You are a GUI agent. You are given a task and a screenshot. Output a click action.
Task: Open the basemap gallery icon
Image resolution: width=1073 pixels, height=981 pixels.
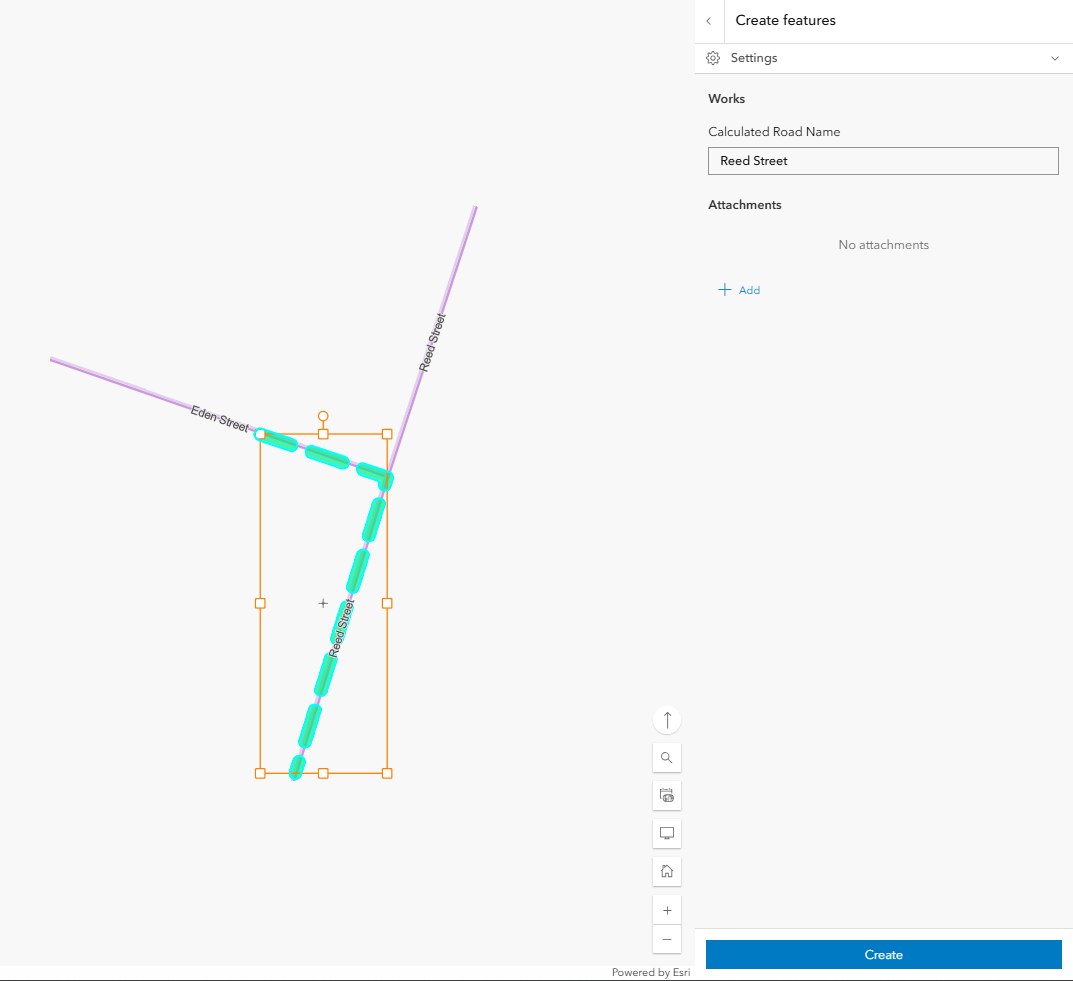click(x=667, y=795)
